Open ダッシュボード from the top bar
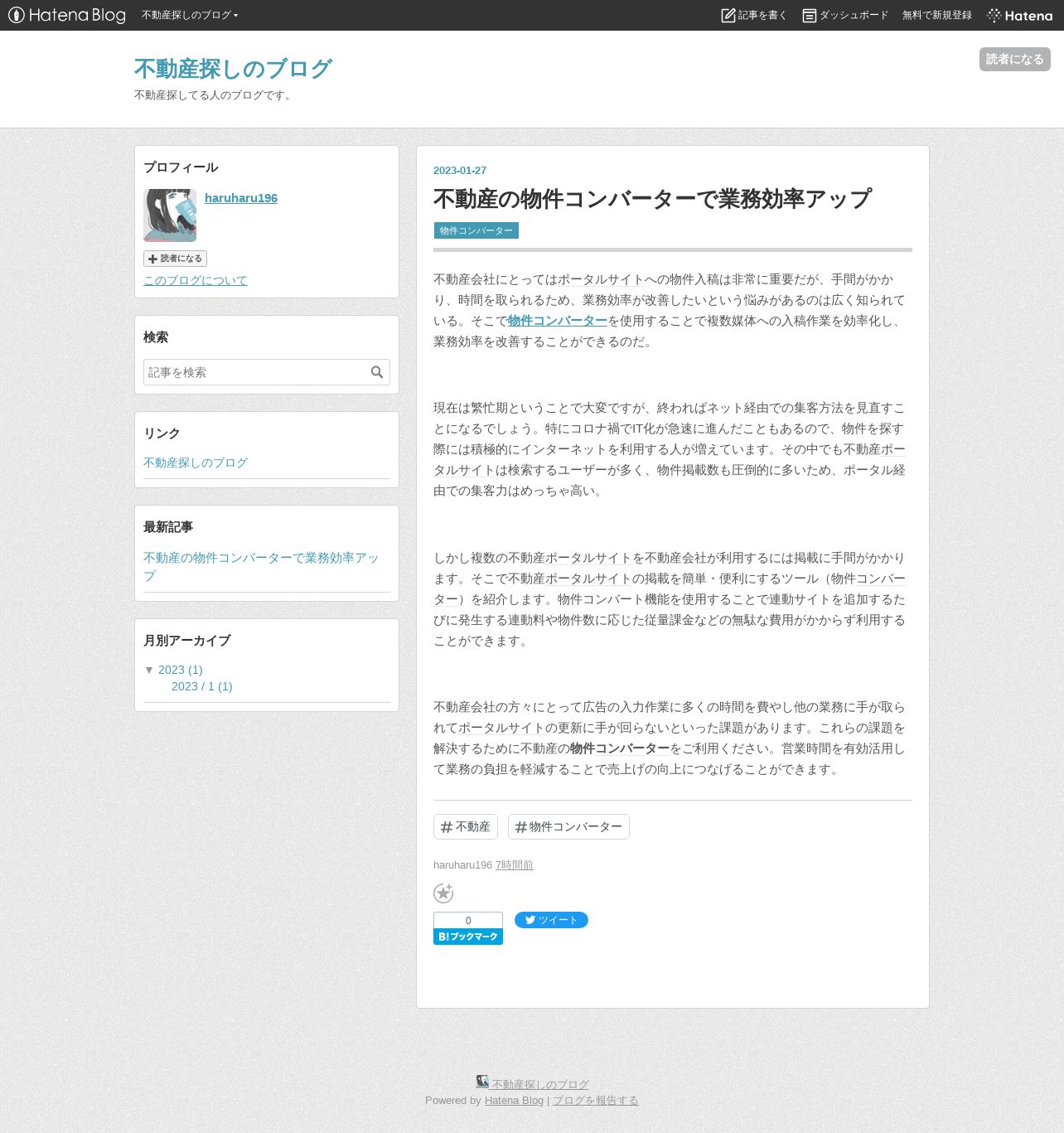 (x=845, y=15)
